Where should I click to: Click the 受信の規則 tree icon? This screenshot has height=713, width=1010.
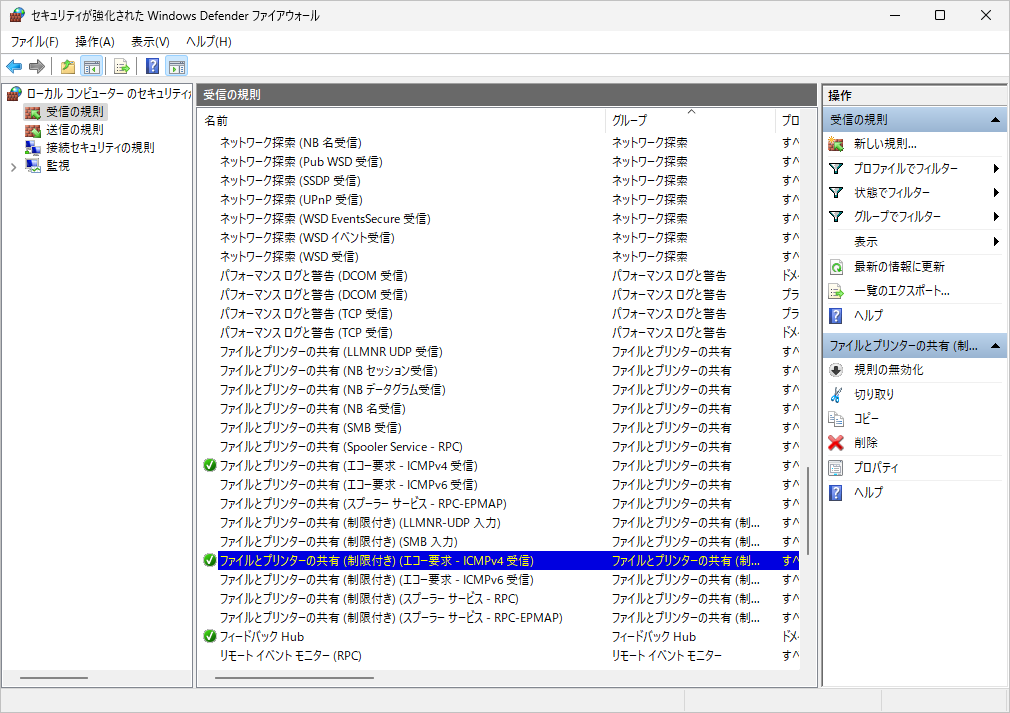pyautogui.click(x=33, y=112)
